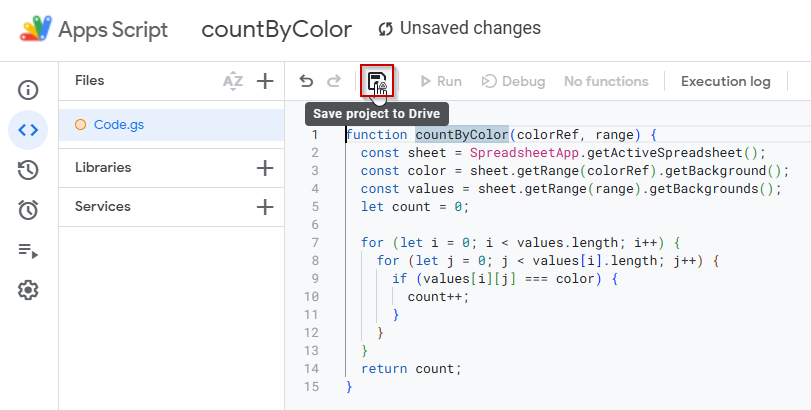Click the Run button
This screenshot has height=410, width=811.
coord(441,81)
